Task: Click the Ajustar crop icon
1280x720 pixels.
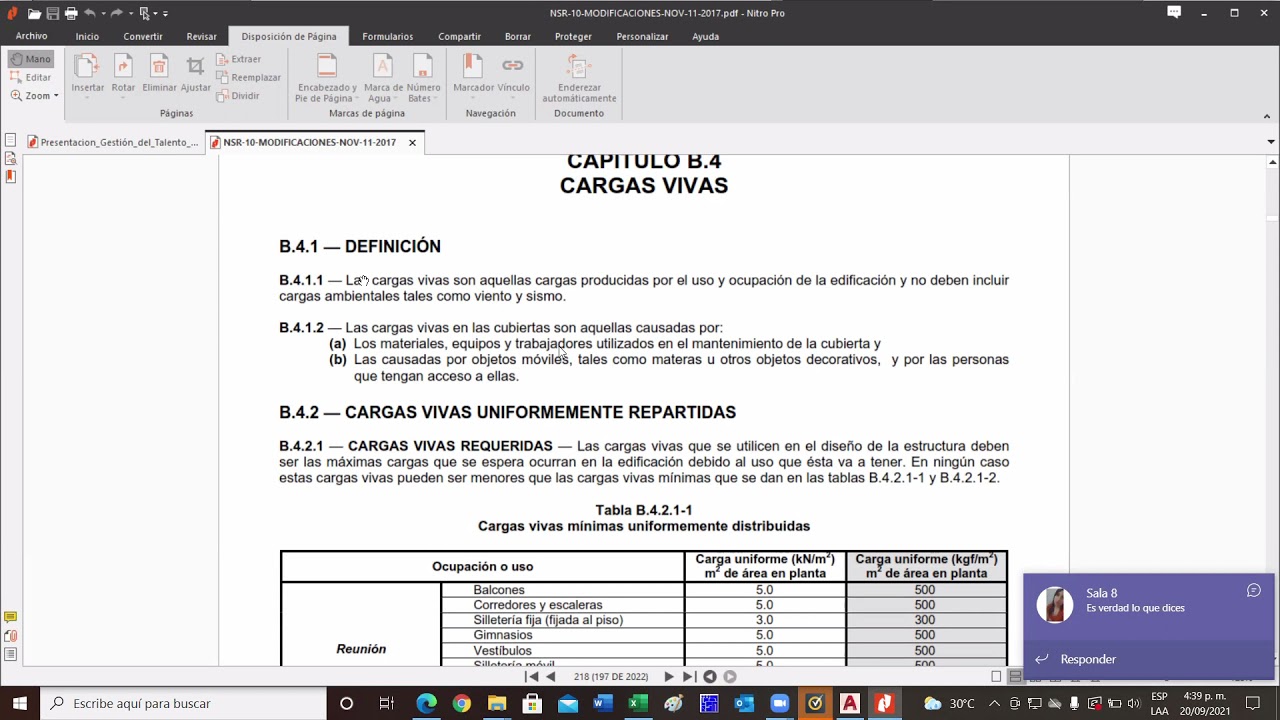Action: point(195,67)
